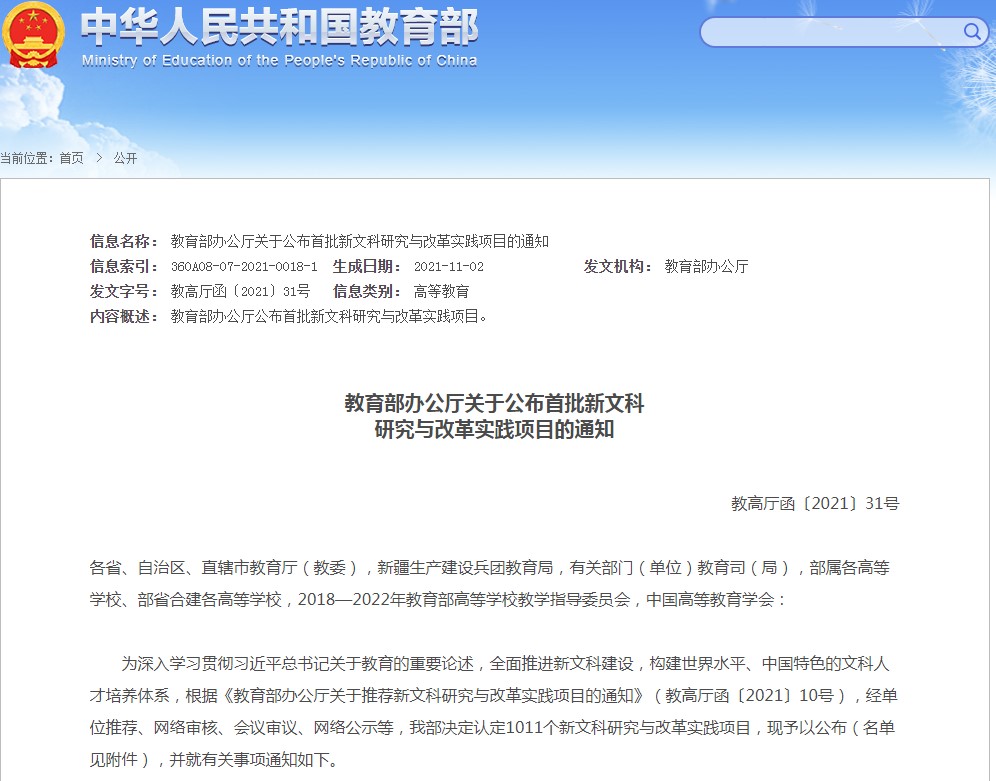Click the 发文字号 value in the info table
996x781 pixels.
[x=240, y=292]
